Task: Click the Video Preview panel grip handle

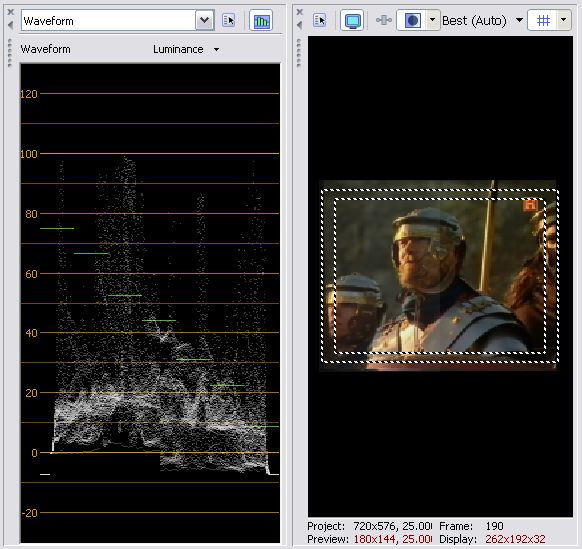Action: tap(299, 52)
